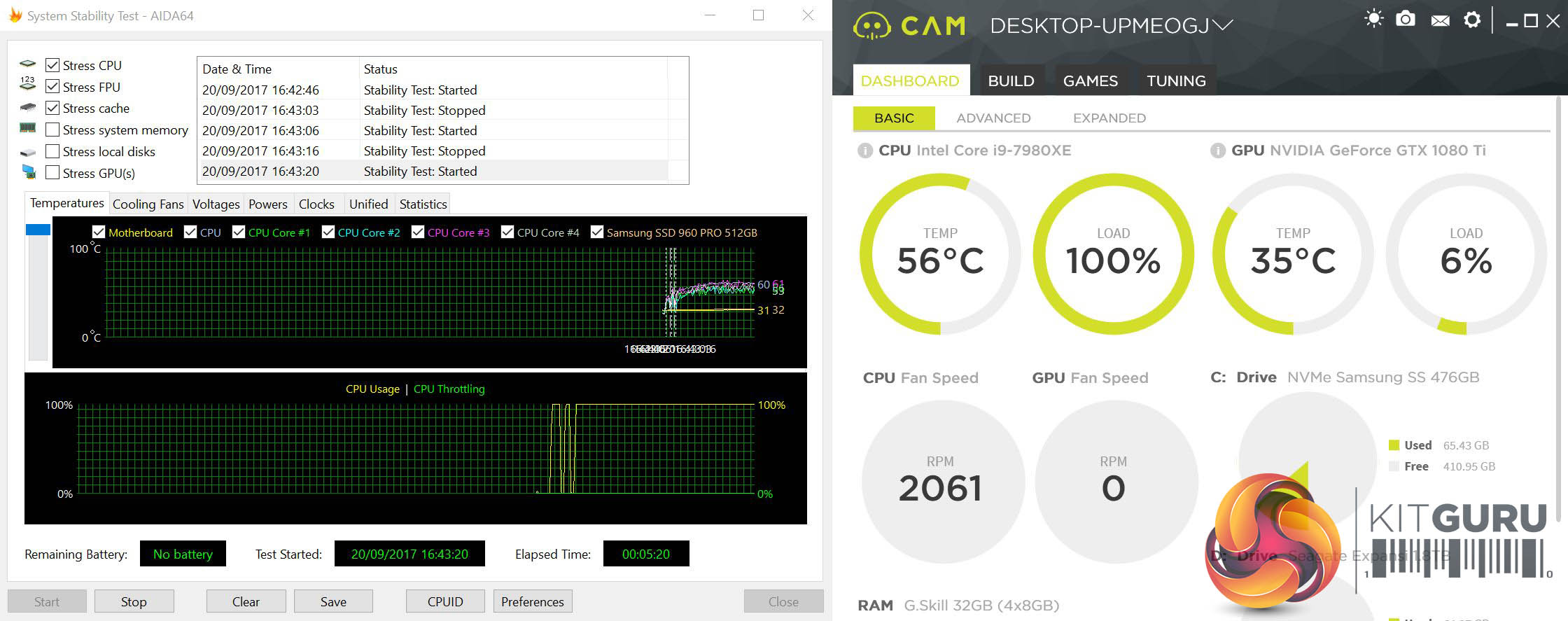
Task: Select the Powers tab
Action: click(x=268, y=204)
